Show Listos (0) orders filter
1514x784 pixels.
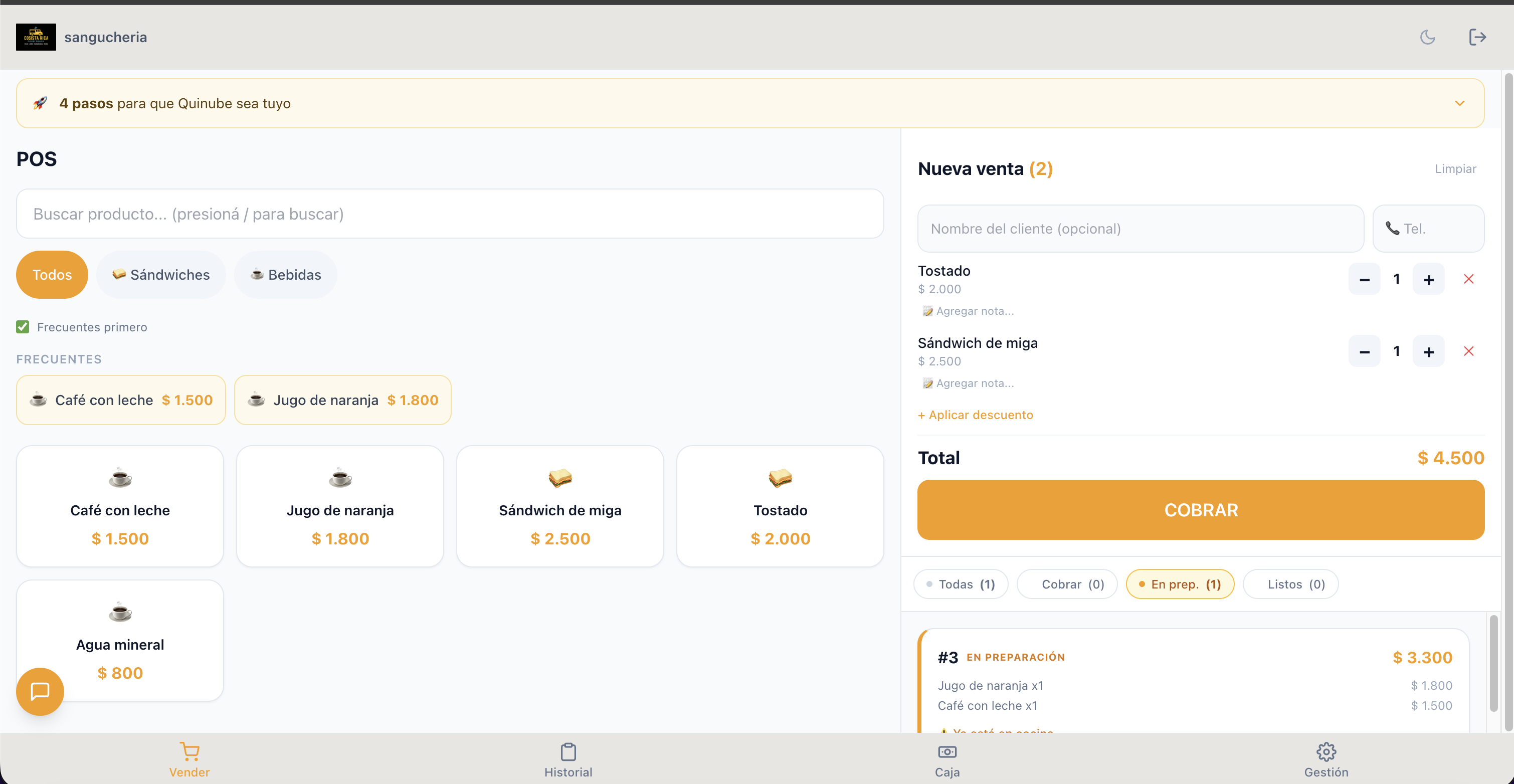(x=1290, y=584)
